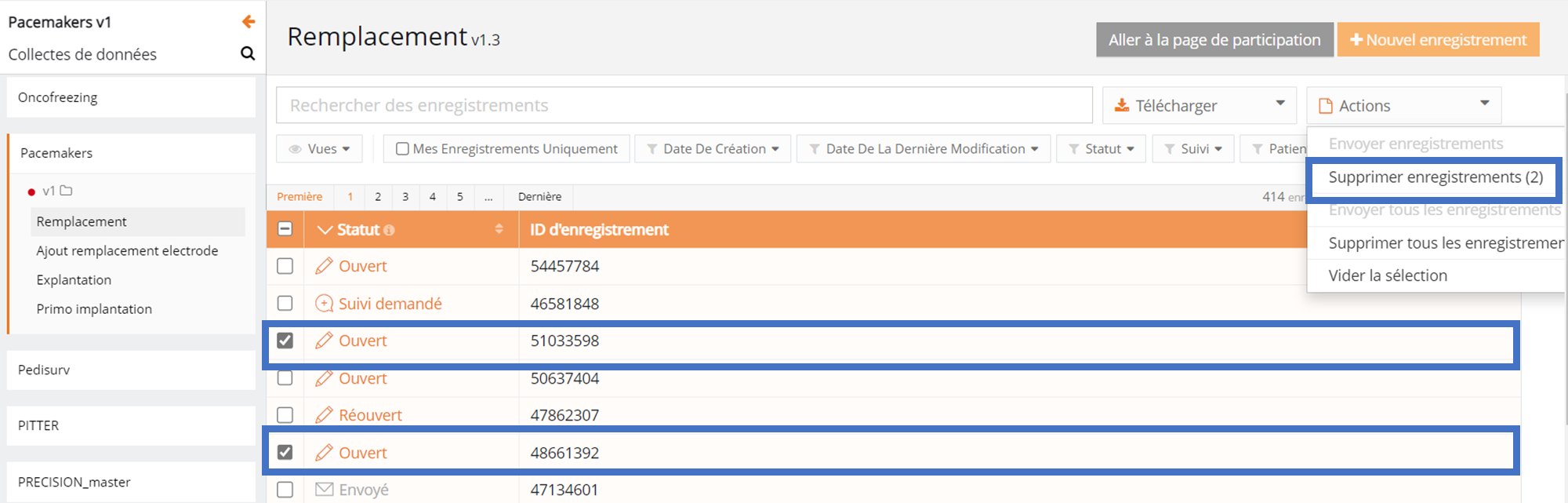Screen dimensions: 1568x503
Task: Click the orange back arrow icon
Action: [248, 22]
